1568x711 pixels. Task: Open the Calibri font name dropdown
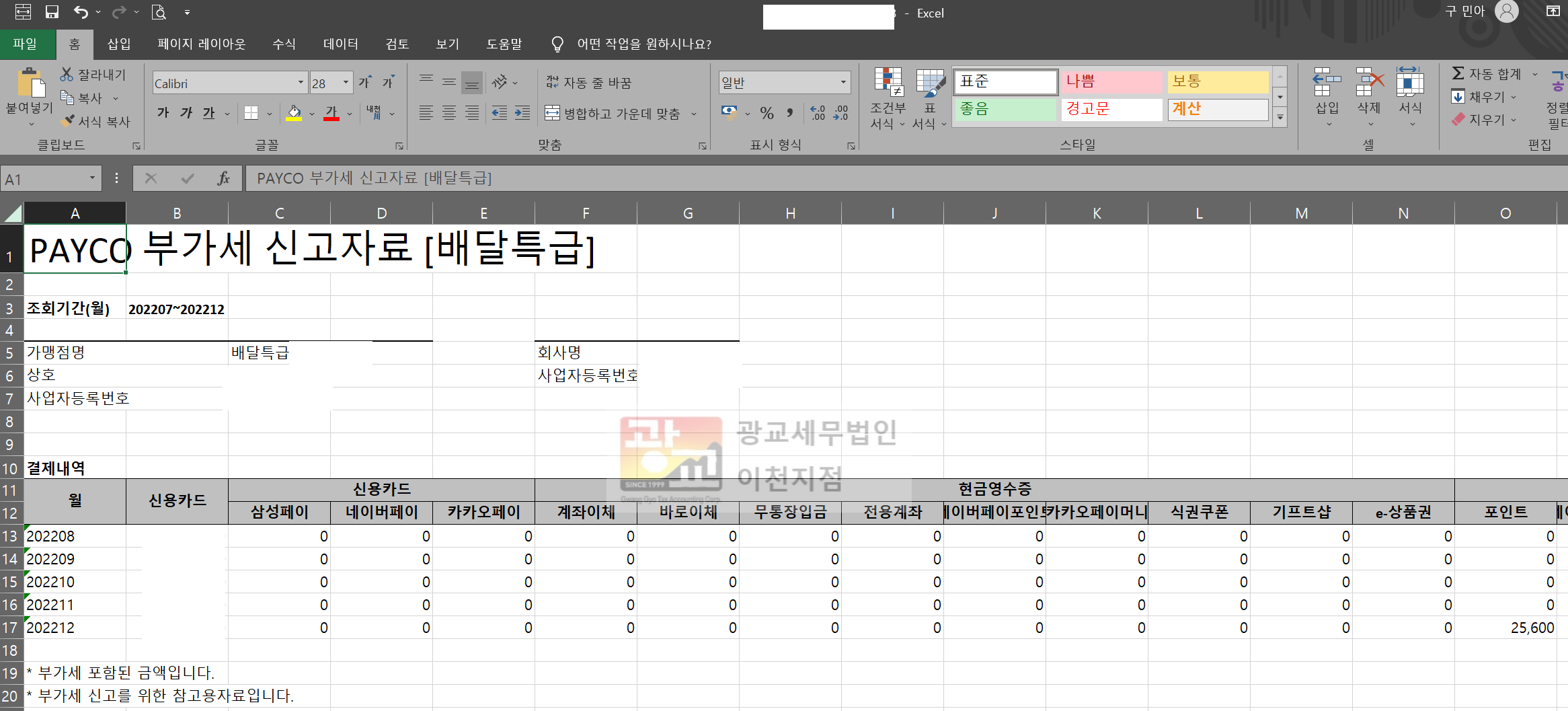pyautogui.click(x=301, y=83)
